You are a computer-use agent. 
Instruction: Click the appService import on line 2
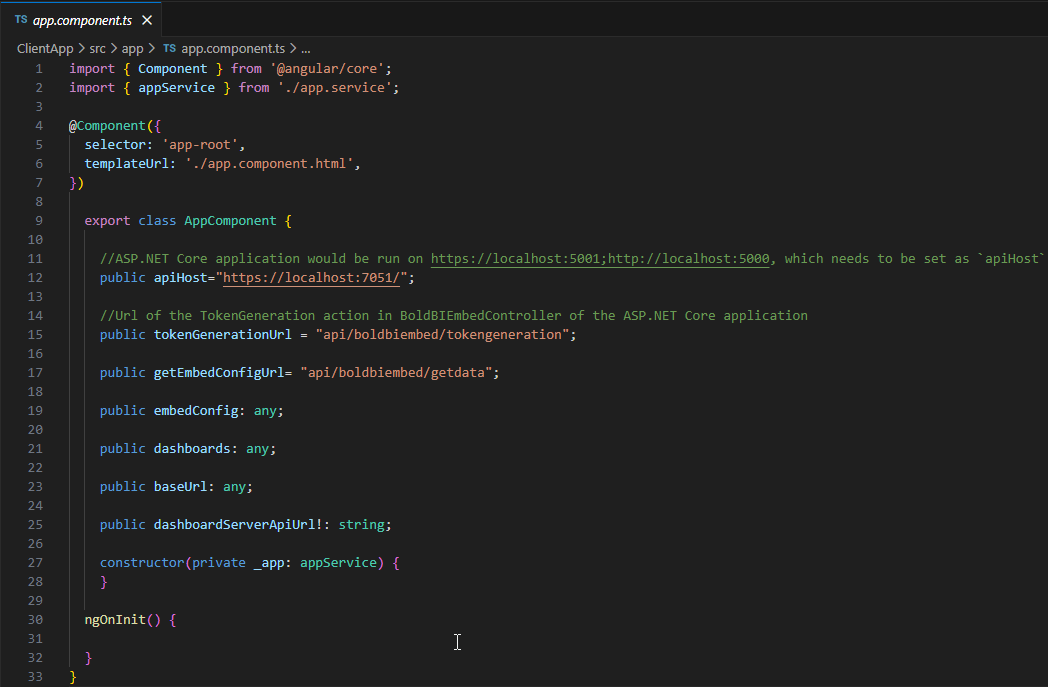pyautogui.click(x=176, y=86)
